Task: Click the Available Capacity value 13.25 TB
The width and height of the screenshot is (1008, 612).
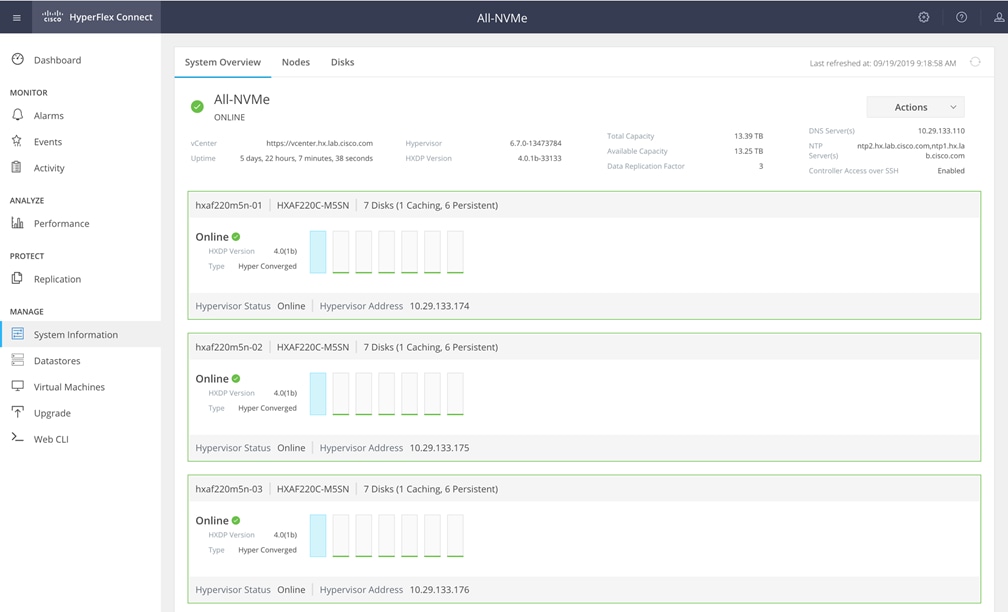Action: pos(748,151)
